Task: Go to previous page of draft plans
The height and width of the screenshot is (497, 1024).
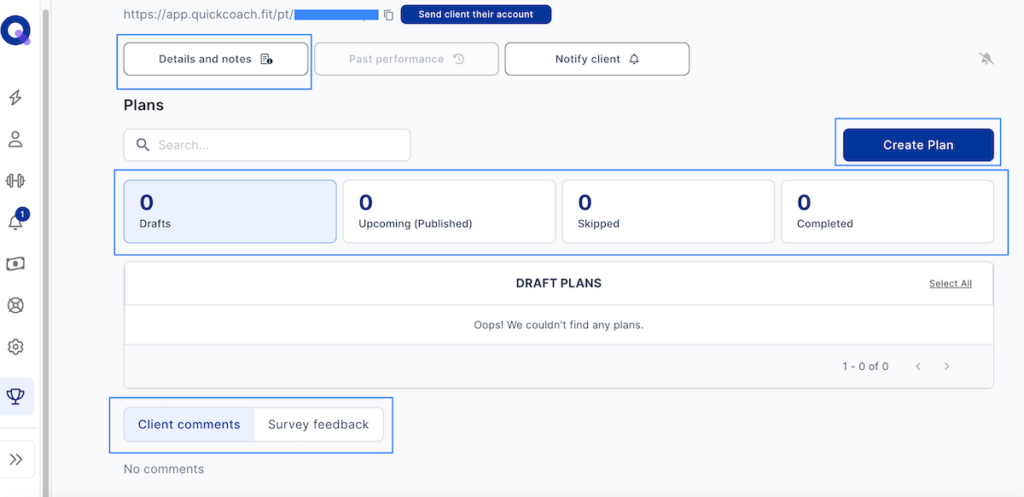Action: point(918,367)
